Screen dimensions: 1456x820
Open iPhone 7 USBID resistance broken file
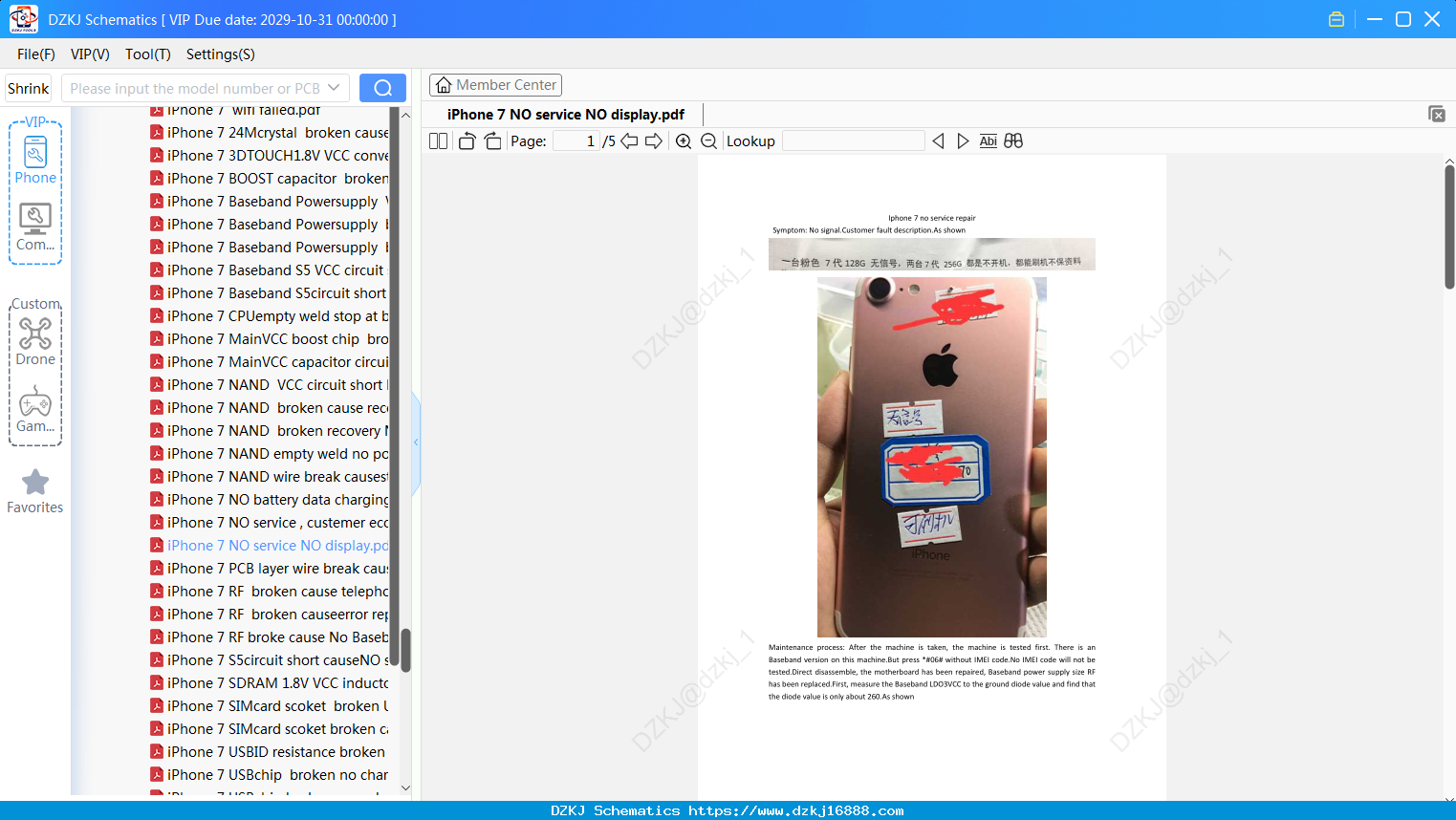coord(270,752)
